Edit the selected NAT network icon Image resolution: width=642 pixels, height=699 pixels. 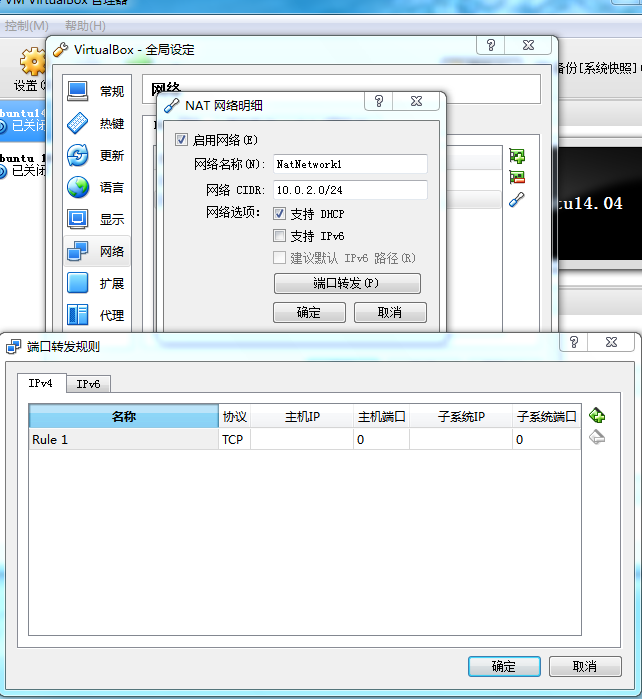517,199
